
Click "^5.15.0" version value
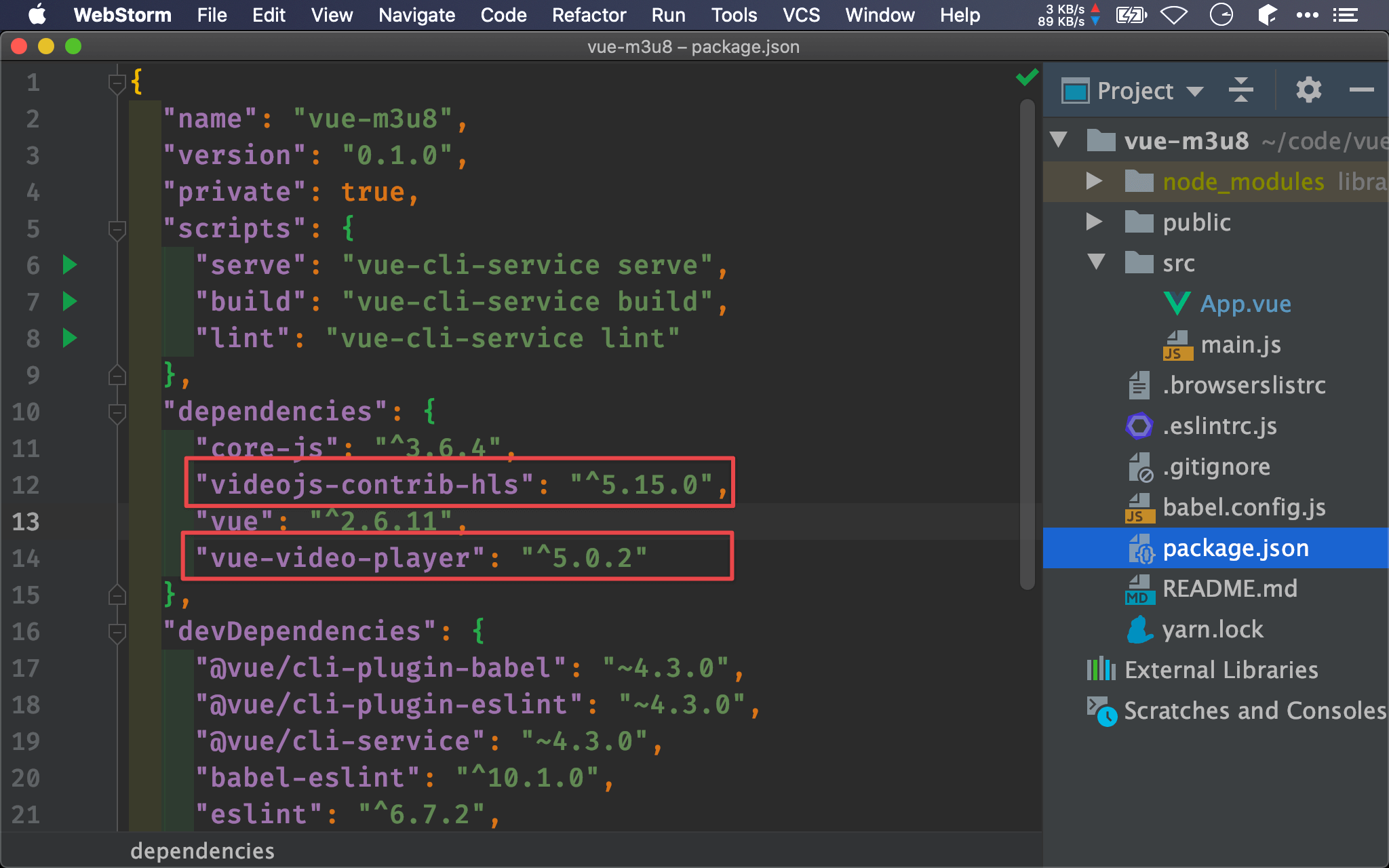coord(641,484)
